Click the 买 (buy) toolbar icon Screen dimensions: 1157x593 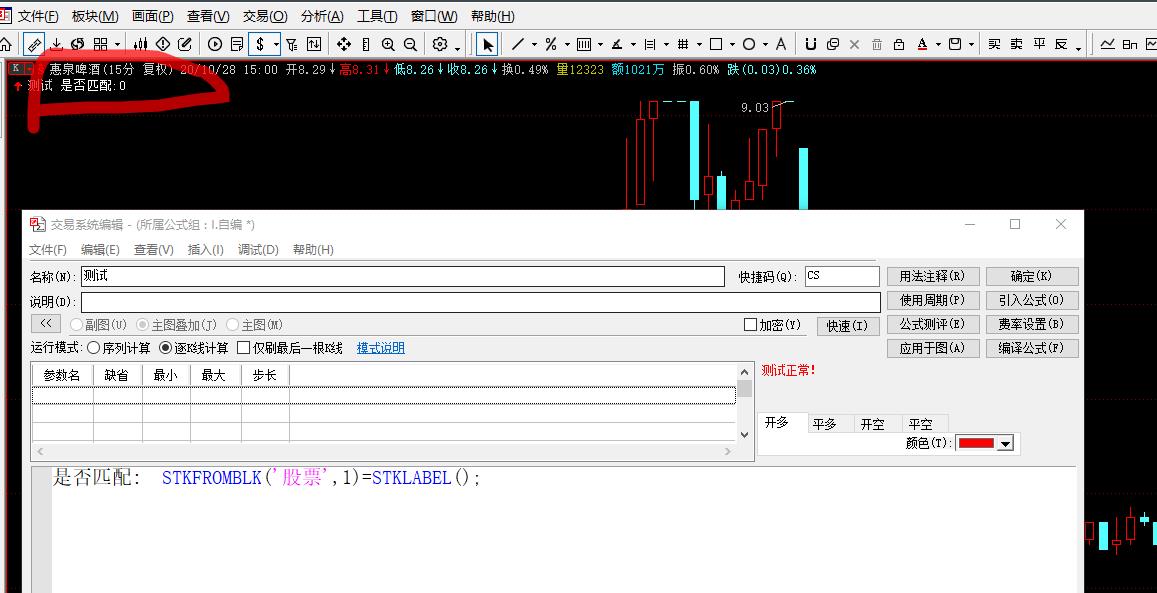(994, 44)
